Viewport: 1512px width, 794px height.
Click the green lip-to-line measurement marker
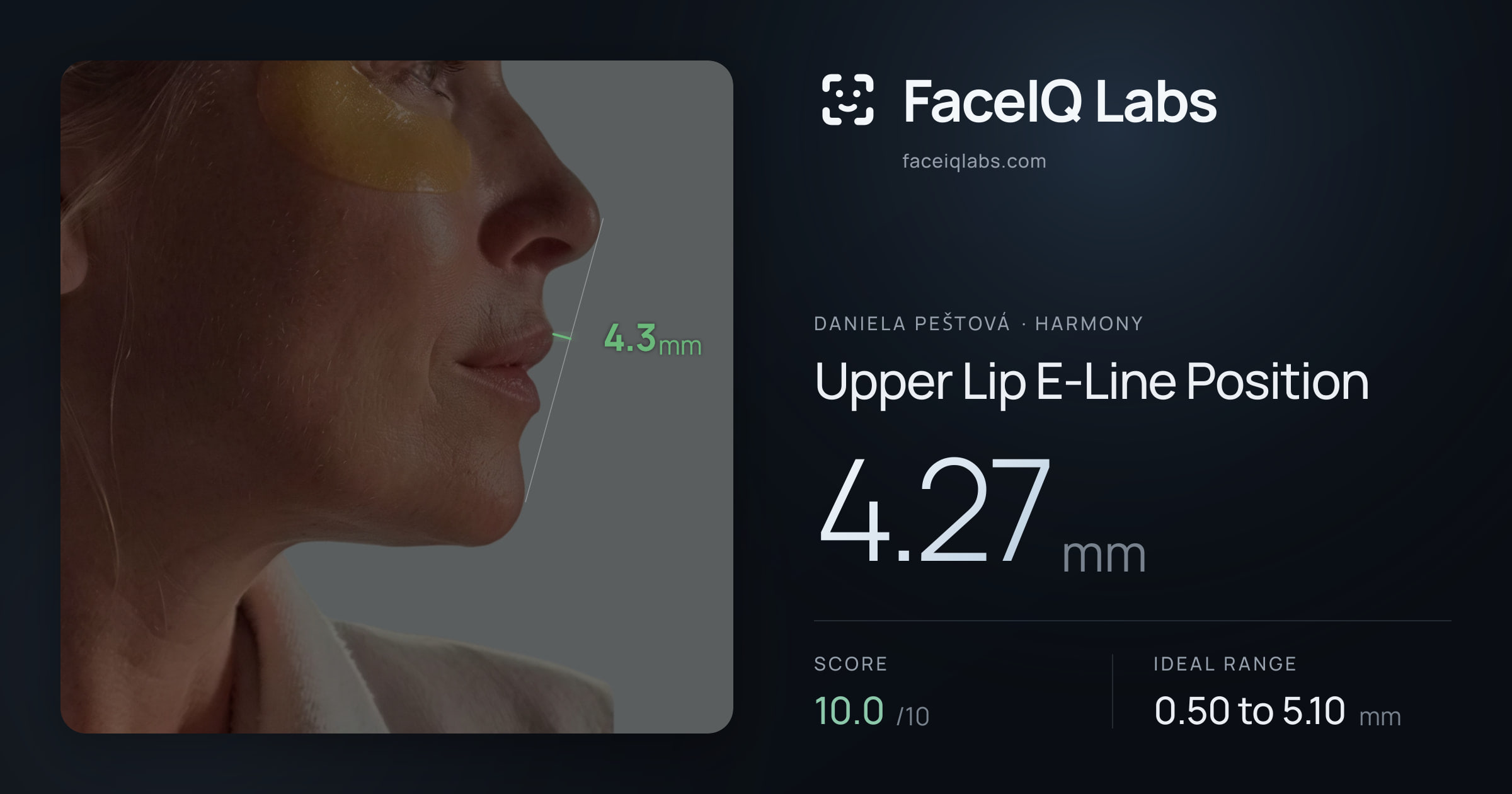[x=562, y=337]
